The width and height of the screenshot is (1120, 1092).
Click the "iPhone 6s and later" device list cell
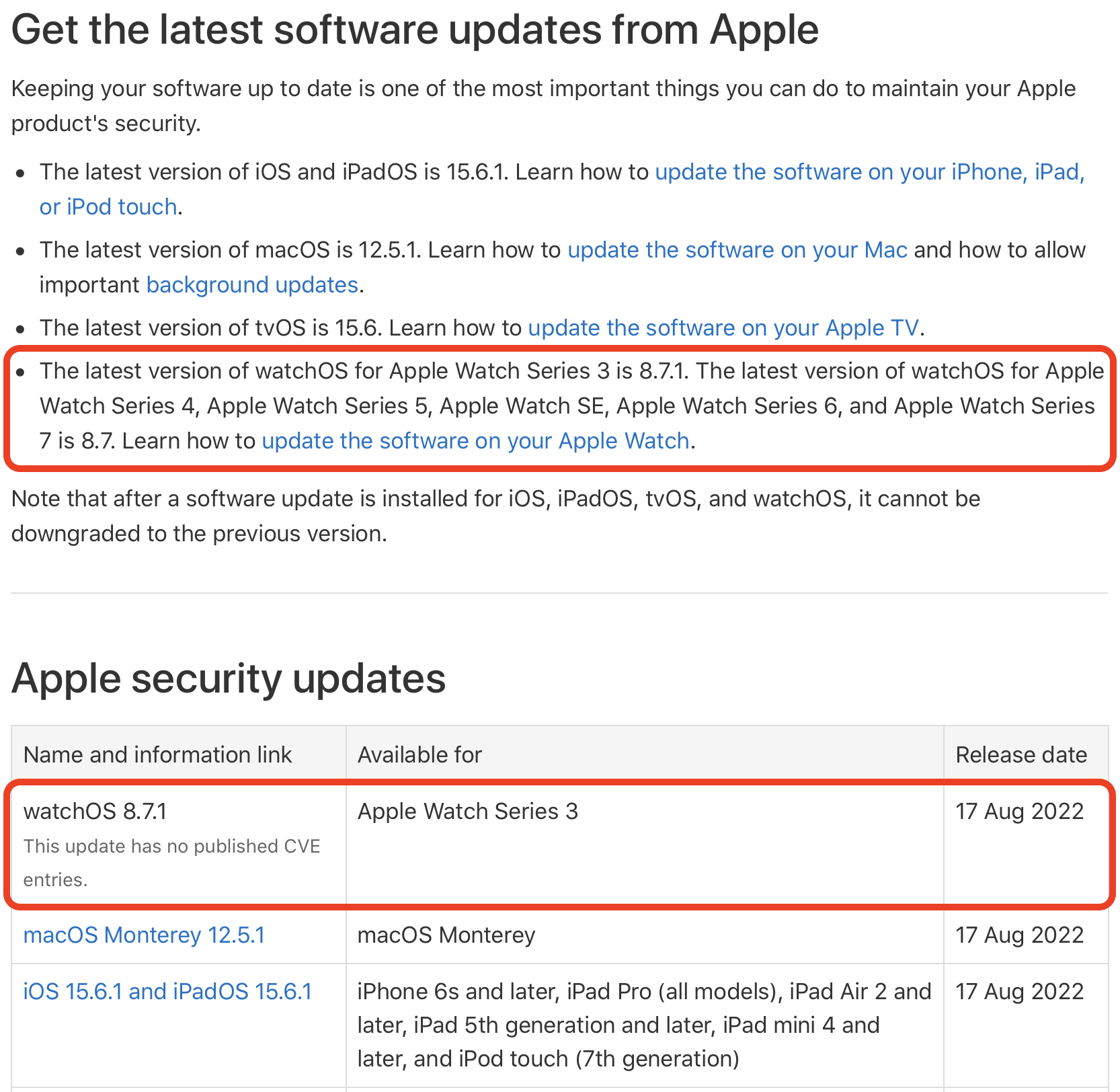(x=643, y=1025)
